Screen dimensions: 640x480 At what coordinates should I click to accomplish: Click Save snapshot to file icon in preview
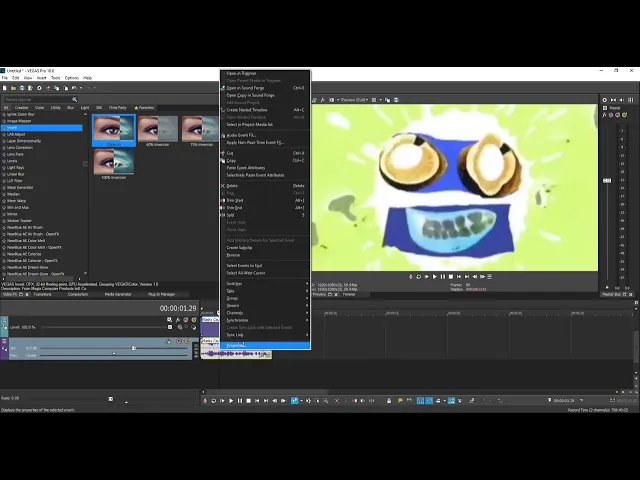[396, 100]
